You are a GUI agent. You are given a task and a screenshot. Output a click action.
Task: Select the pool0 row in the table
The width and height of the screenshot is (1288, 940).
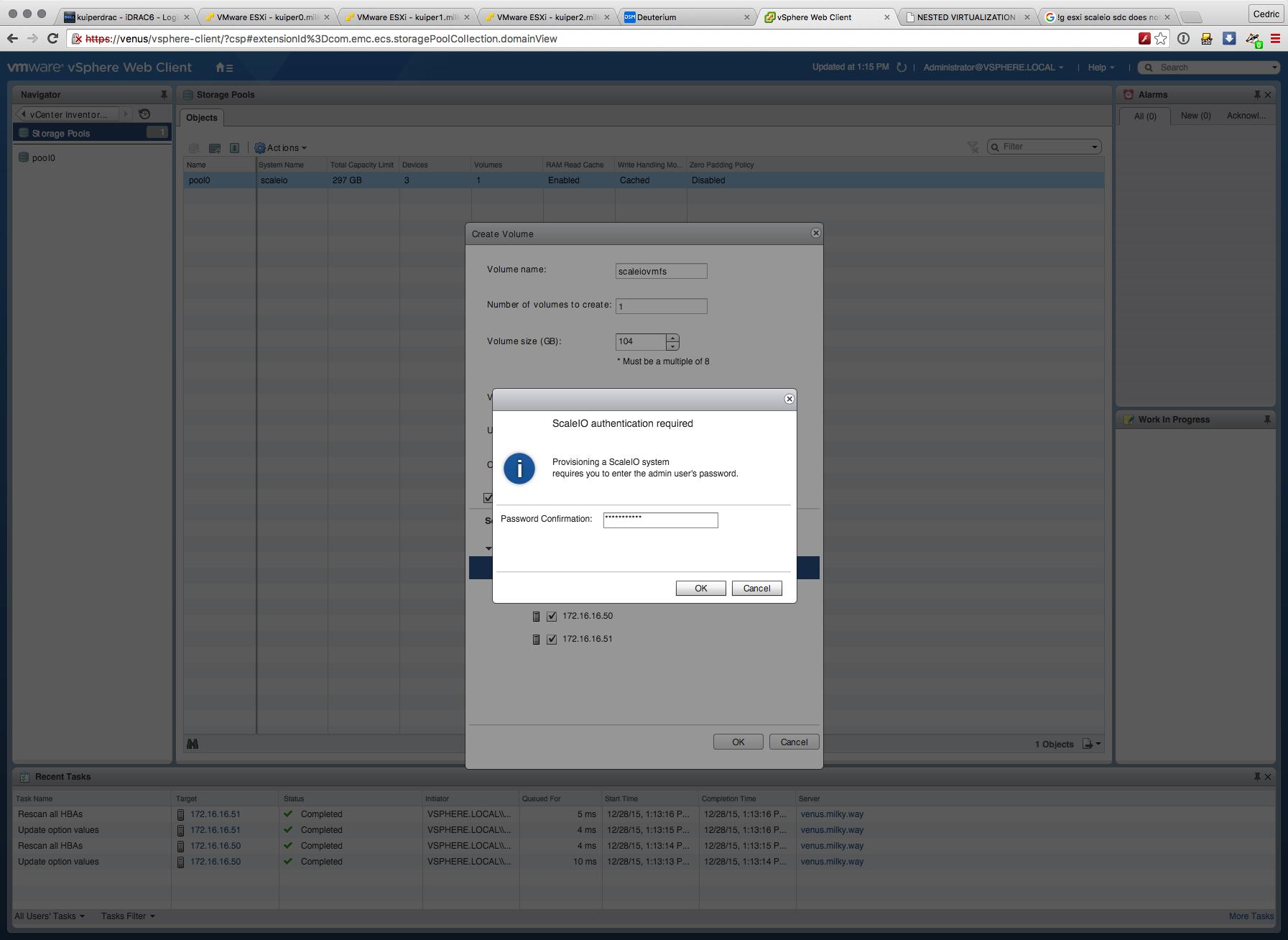pos(644,180)
